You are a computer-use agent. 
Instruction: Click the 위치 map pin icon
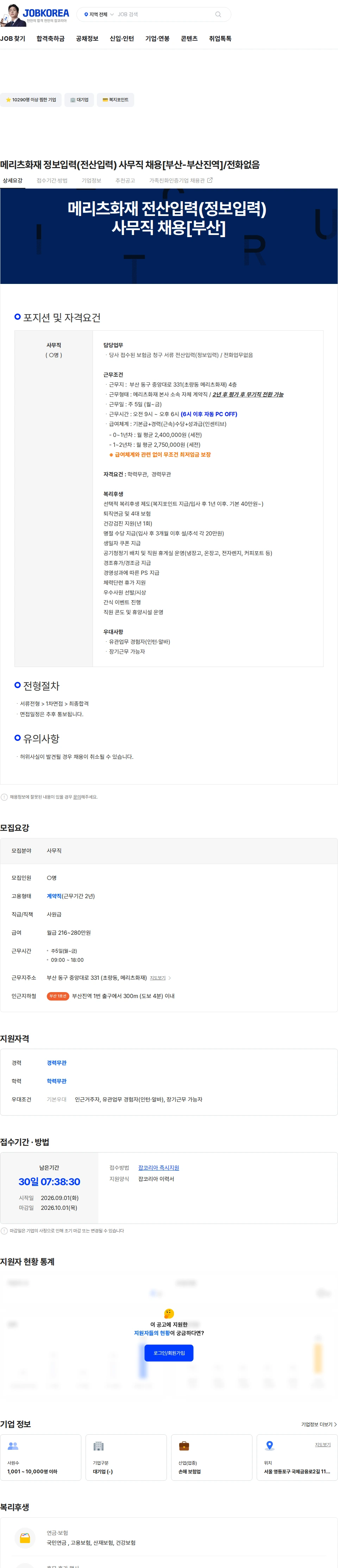pyautogui.click(x=269, y=1446)
